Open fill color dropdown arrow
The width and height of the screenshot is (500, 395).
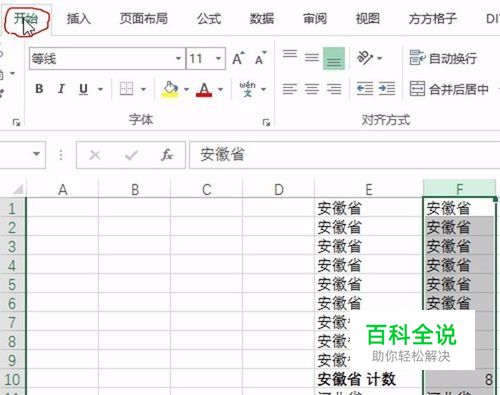[x=186, y=89]
